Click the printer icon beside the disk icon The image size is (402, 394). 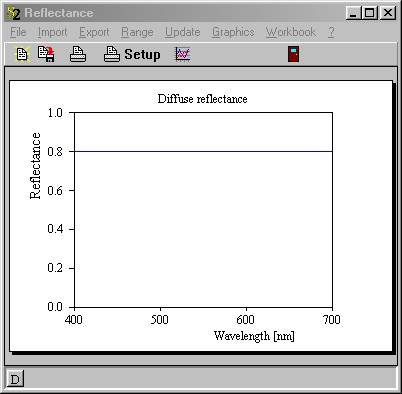pos(78,54)
